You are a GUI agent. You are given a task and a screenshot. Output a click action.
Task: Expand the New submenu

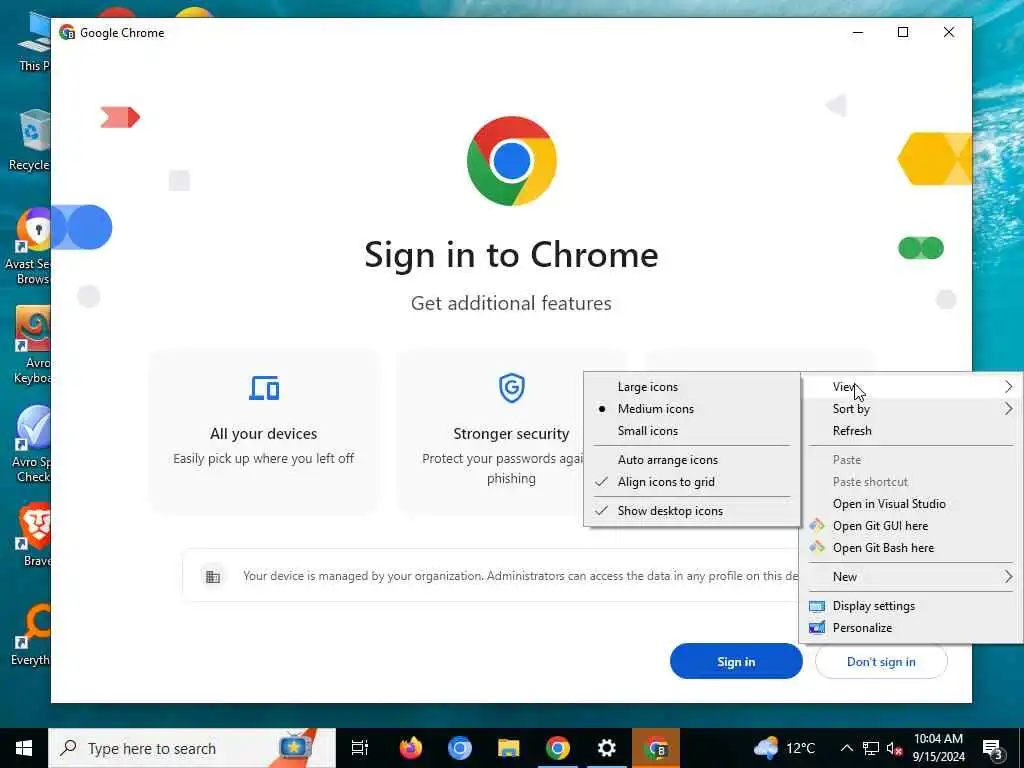tap(912, 577)
